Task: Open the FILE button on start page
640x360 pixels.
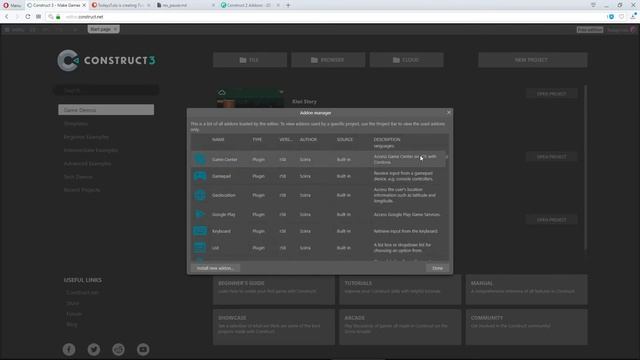Action: tap(249, 60)
